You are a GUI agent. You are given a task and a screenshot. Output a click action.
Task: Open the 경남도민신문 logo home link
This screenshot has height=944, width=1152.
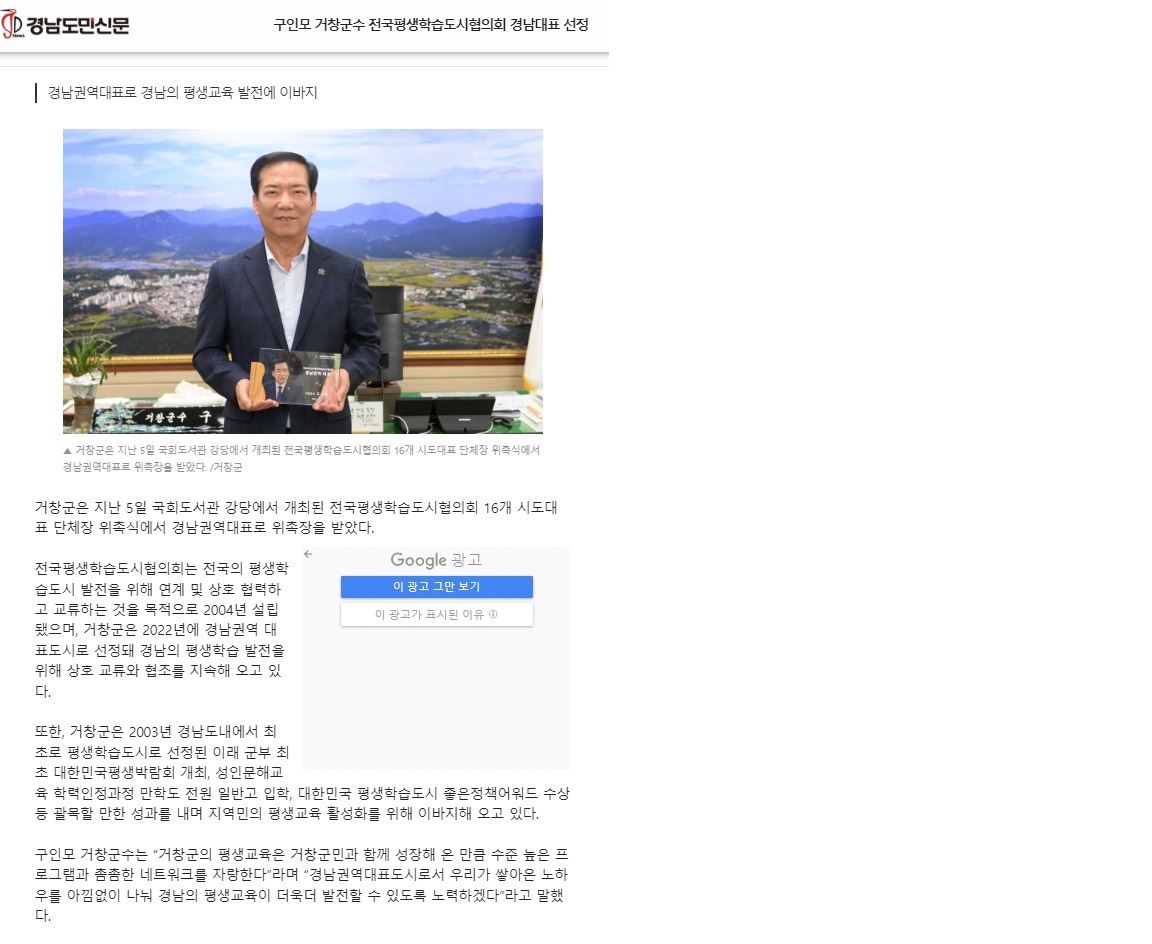(x=65, y=25)
